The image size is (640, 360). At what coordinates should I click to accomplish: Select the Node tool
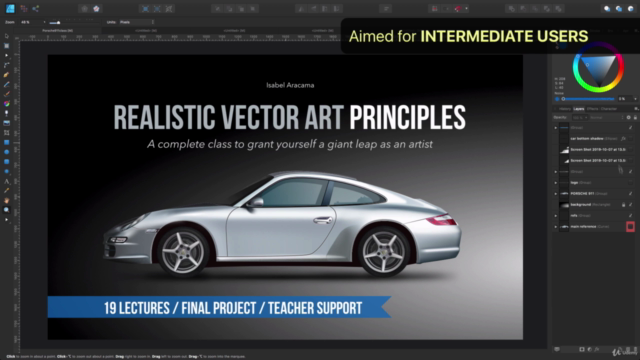[x=7, y=56]
